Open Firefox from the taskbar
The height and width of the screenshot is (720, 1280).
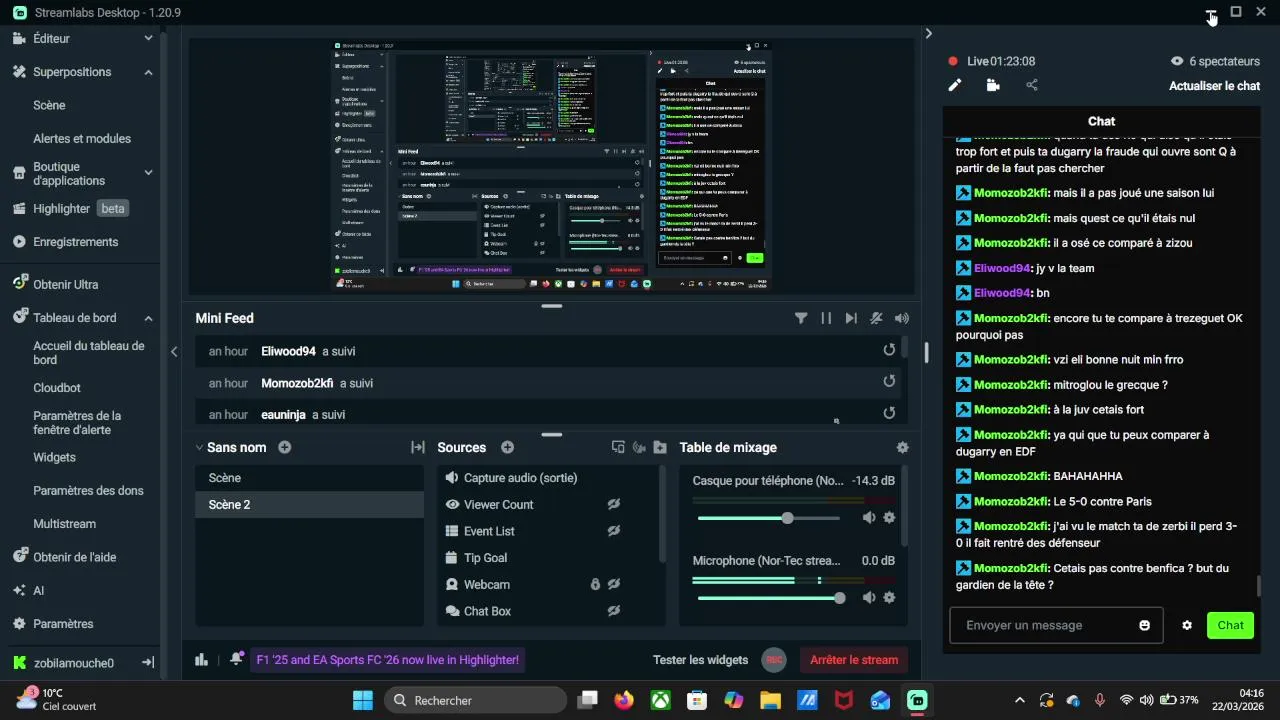(x=624, y=700)
